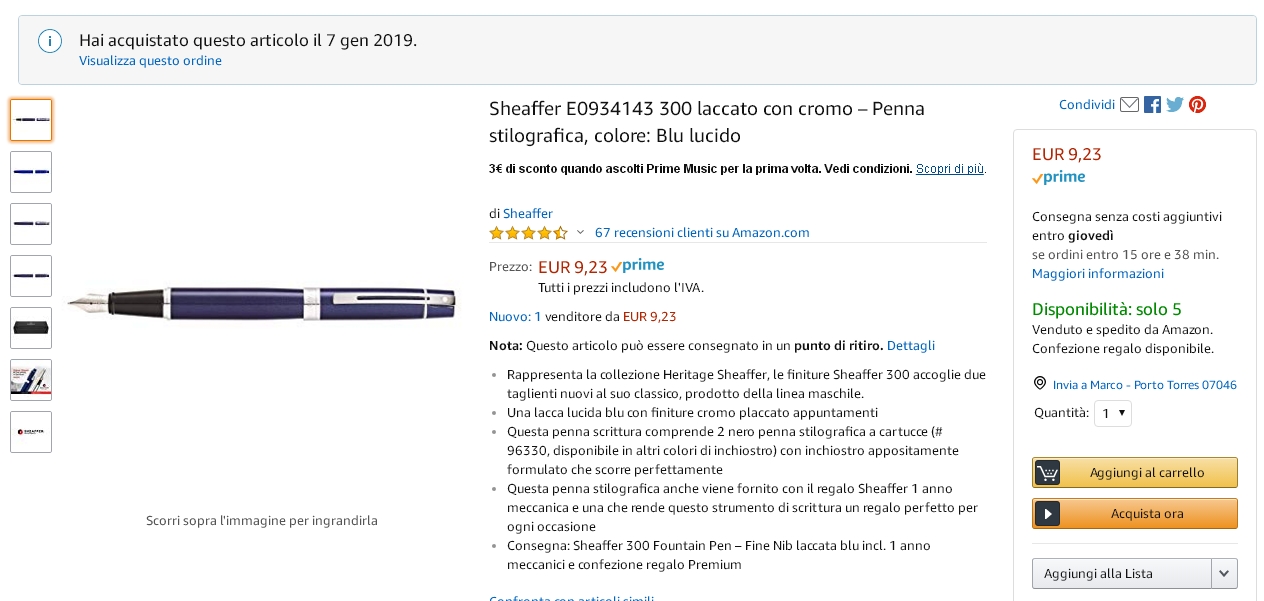Screen dimensions: 1264x601
Task: Click the location pin icon beside Invia a Marco
Action: tap(1040, 384)
